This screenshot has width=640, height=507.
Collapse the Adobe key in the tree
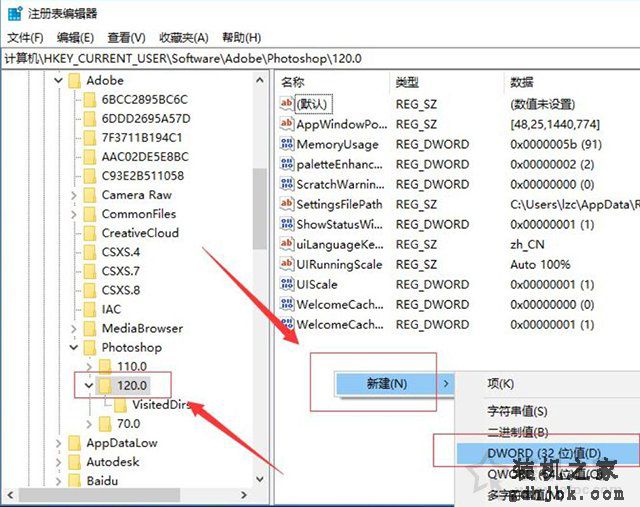coord(58,80)
